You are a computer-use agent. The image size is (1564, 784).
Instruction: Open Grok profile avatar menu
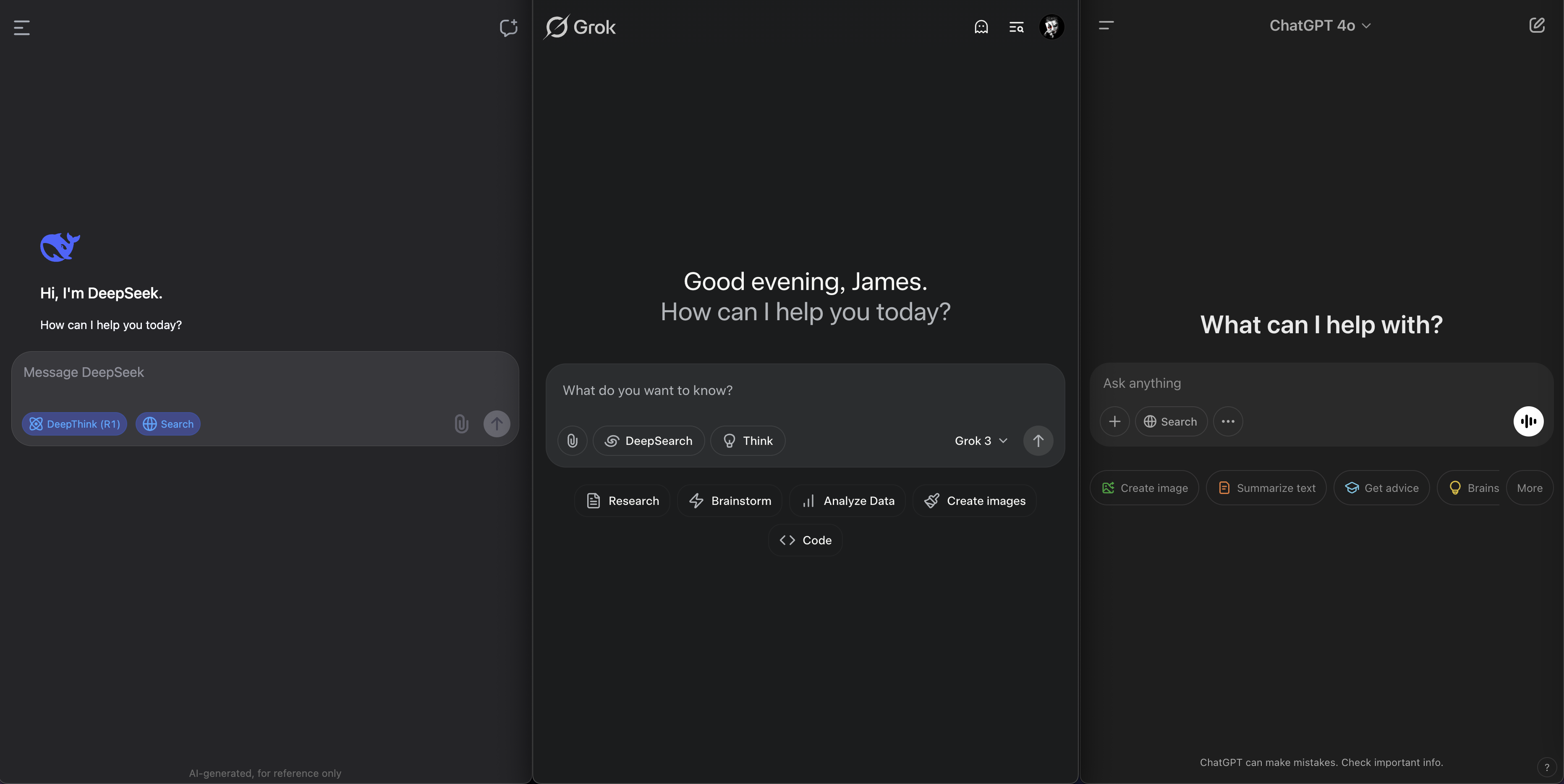[x=1051, y=27]
